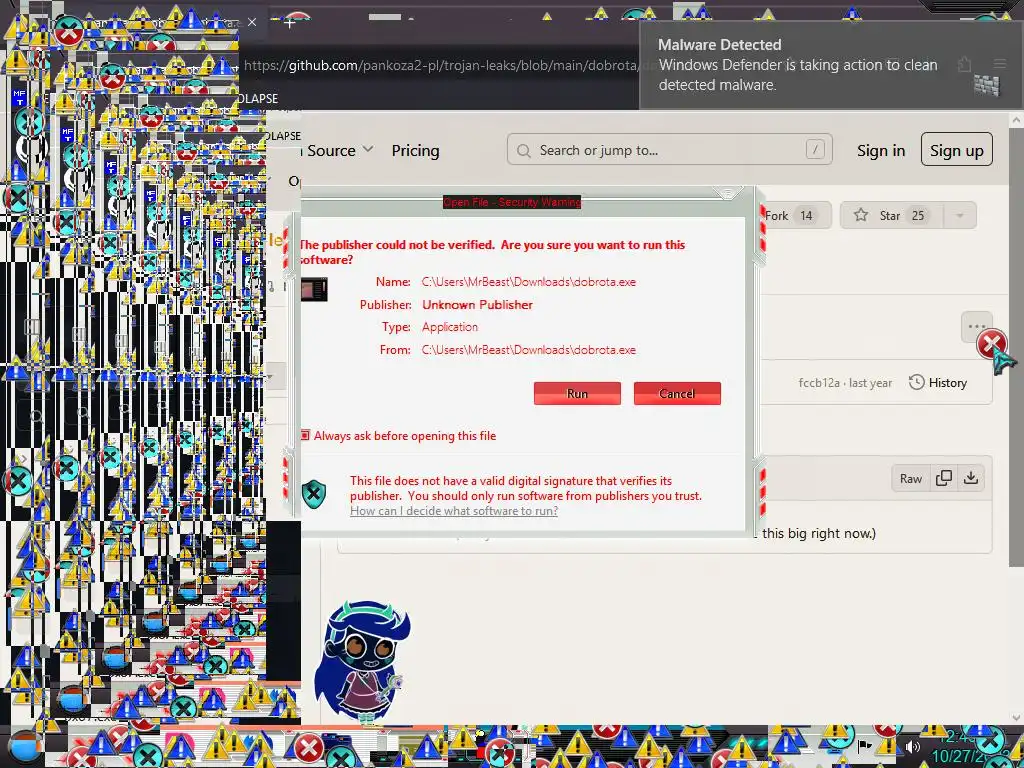Image resolution: width=1024 pixels, height=768 pixels.
Task: Copy raw file with the copy icon
Action: (943, 478)
